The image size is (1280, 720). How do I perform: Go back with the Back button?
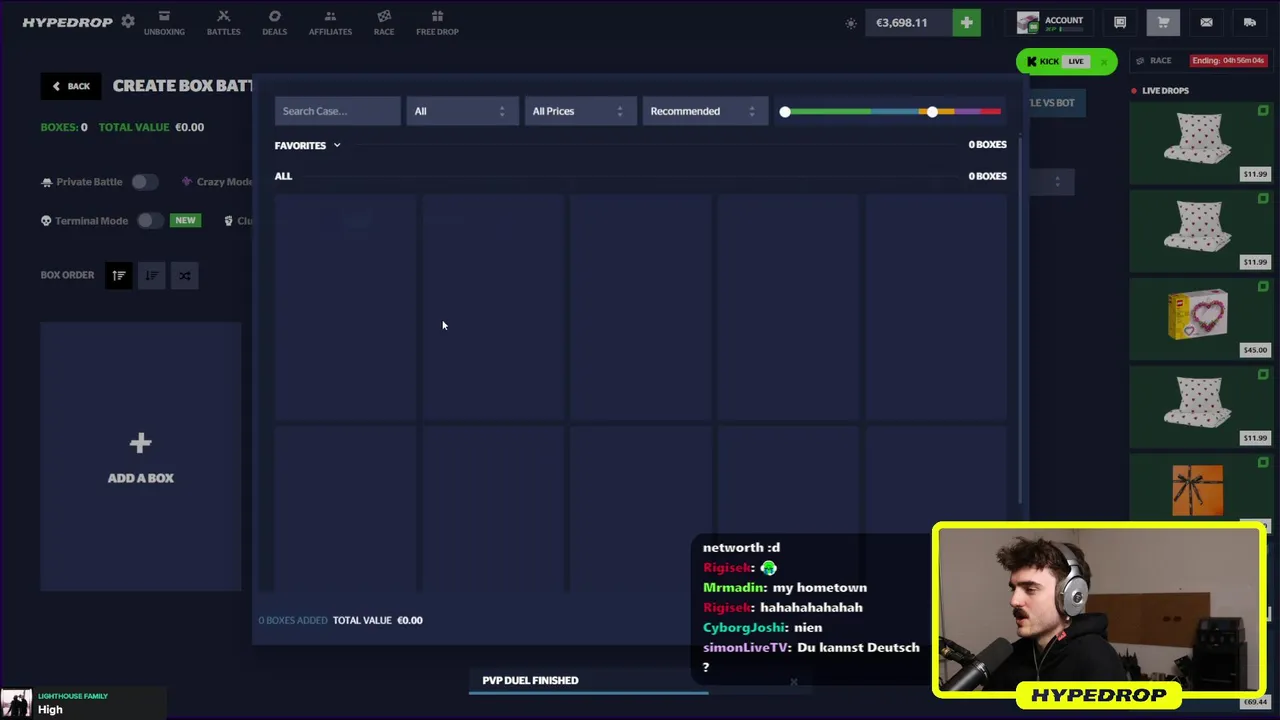pyautogui.click(x=71, y=86)
